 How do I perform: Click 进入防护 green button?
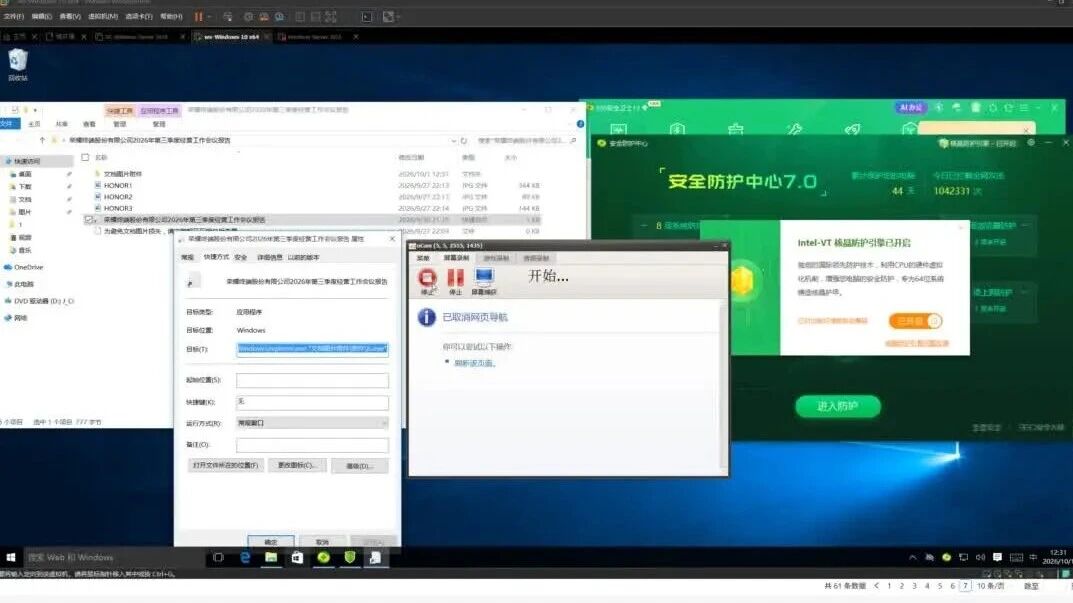coord(838,406)
